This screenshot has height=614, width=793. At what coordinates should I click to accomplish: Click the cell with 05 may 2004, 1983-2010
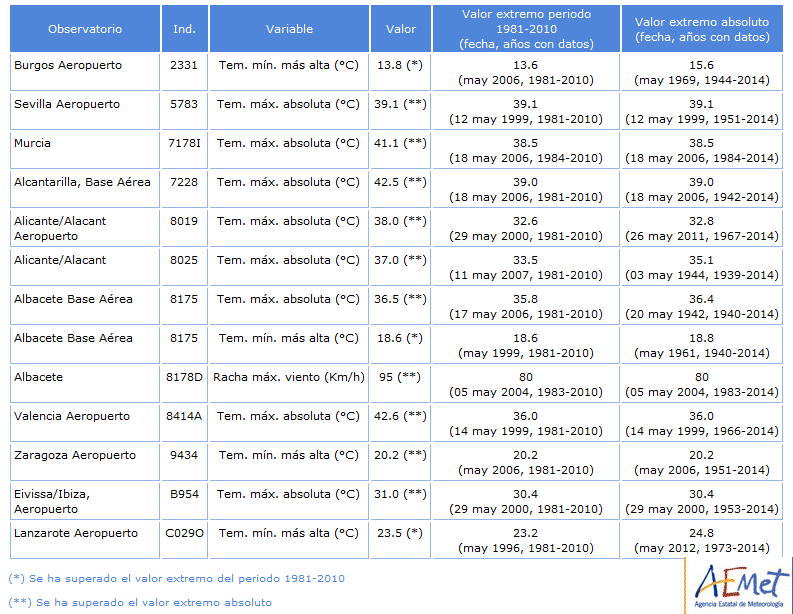tap(526, 384)
